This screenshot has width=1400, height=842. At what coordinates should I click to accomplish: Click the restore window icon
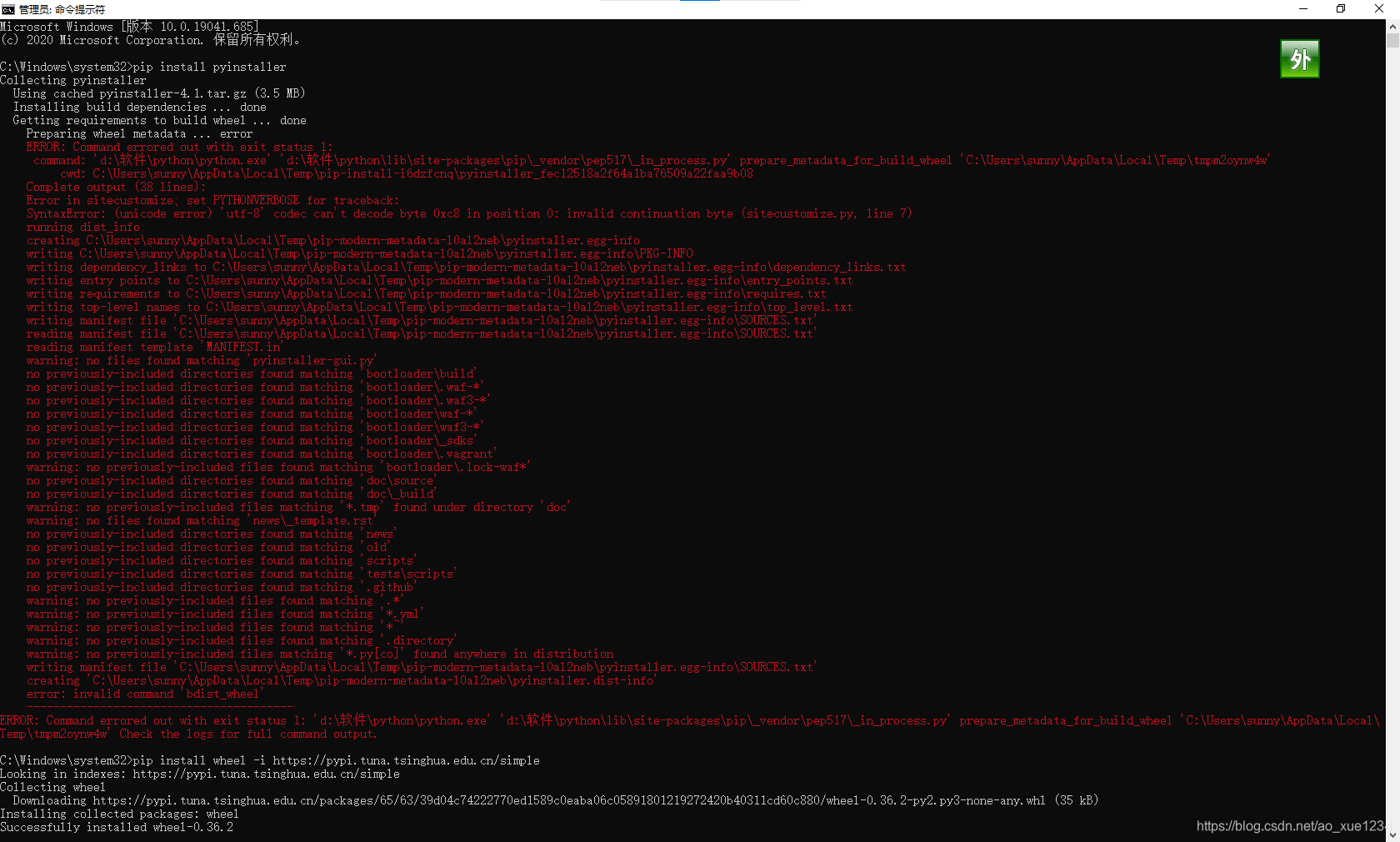[1340, 8]
